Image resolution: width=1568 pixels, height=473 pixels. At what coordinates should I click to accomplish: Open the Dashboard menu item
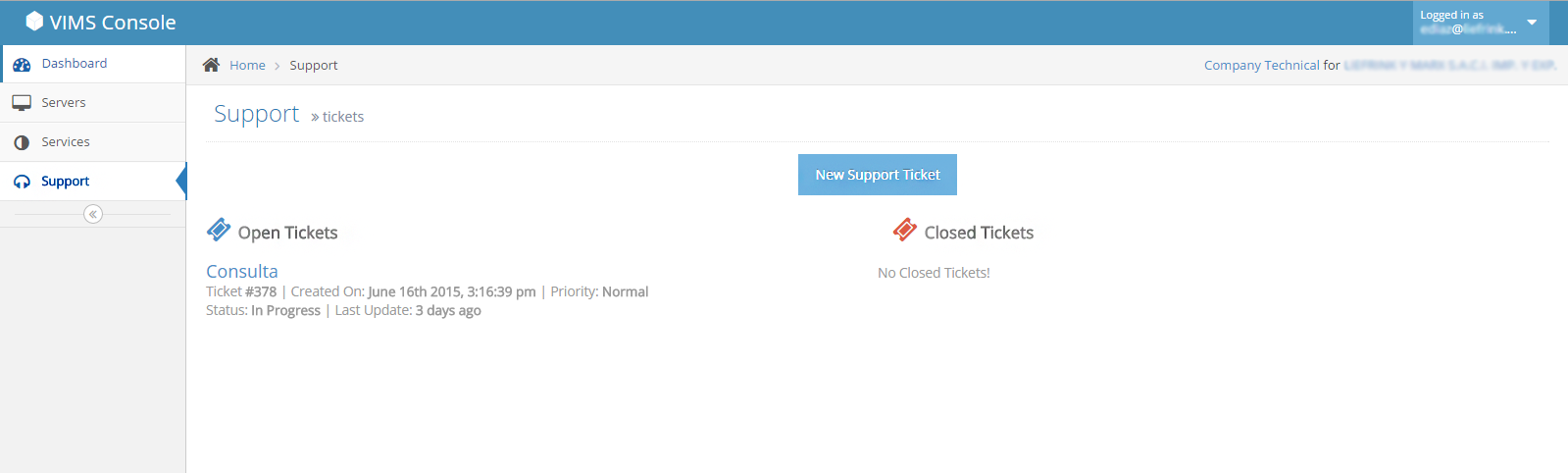[93, 64]
